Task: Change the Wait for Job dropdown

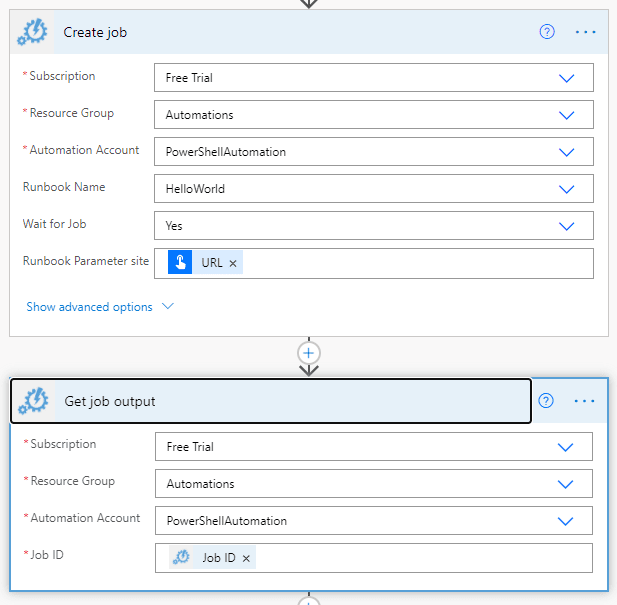Action: (x=567, y=226)
